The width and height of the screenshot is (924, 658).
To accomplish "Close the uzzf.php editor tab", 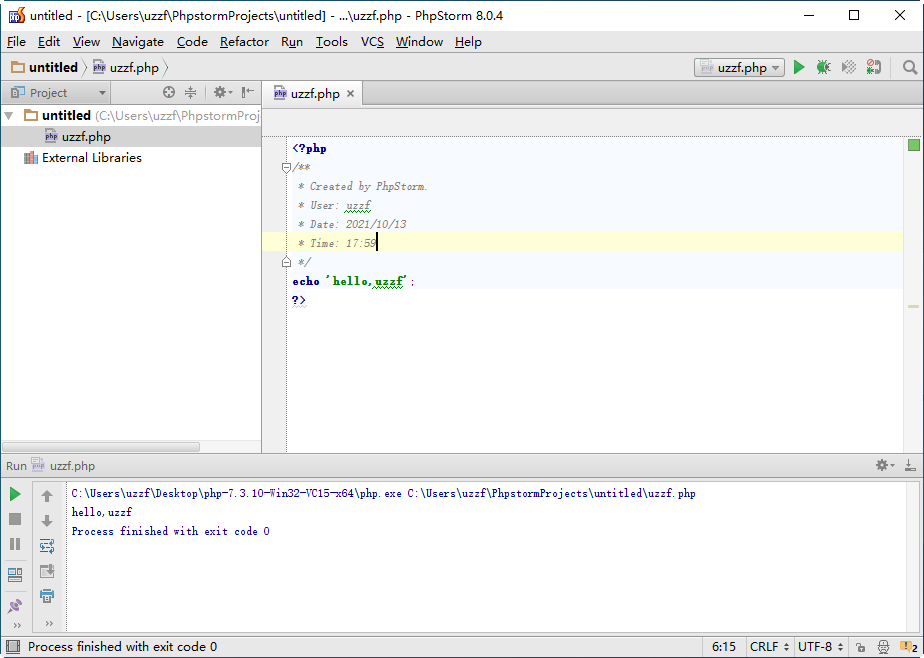I will point(350,94).
